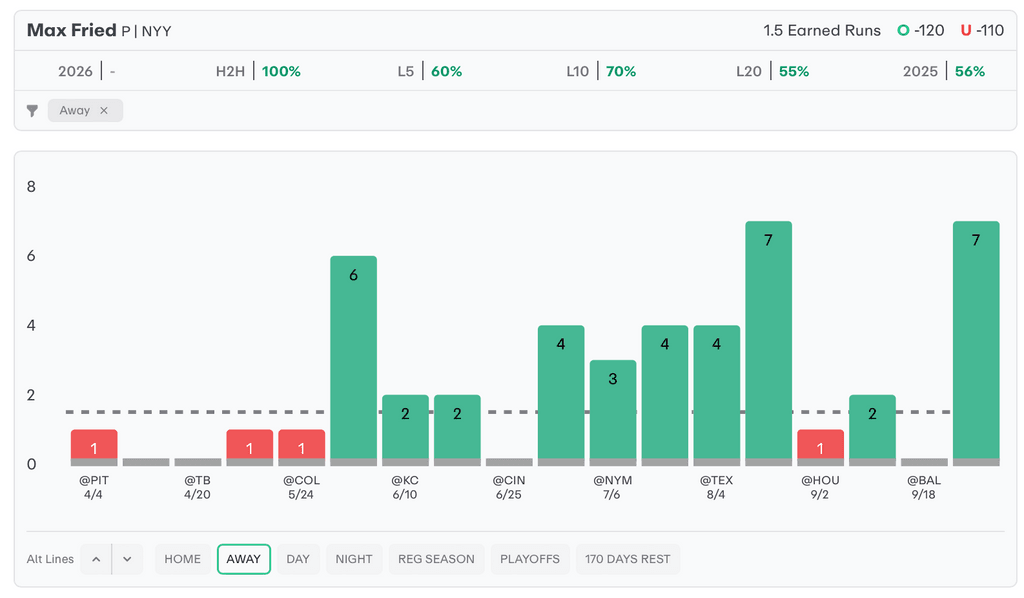This screenshot has width=1024, height=598.
Task: Click the red @HOU 9/2 bar
Action: pyautogui.click(x=820, y=447)
